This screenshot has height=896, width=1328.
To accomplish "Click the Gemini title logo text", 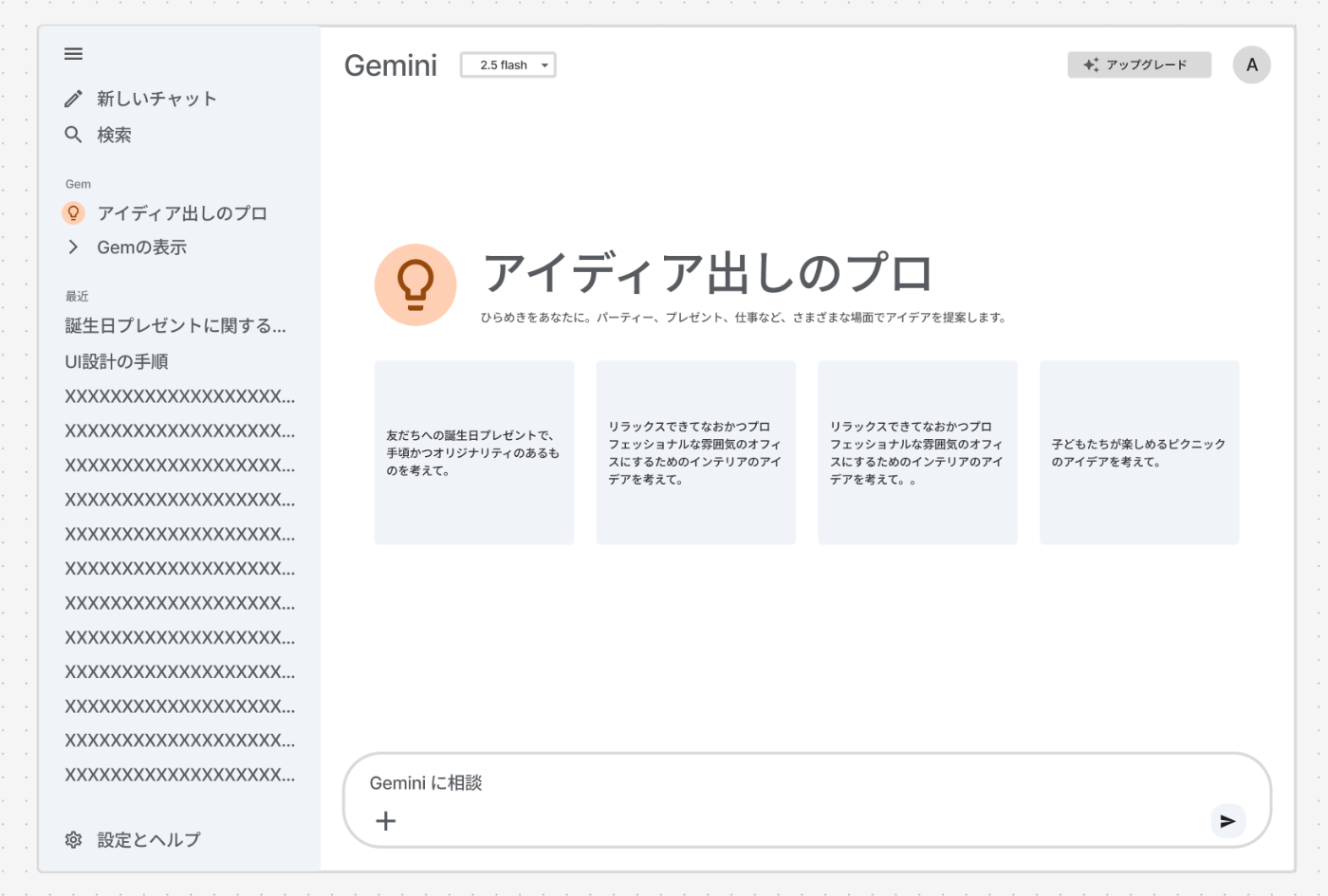I will pos(391,65).
